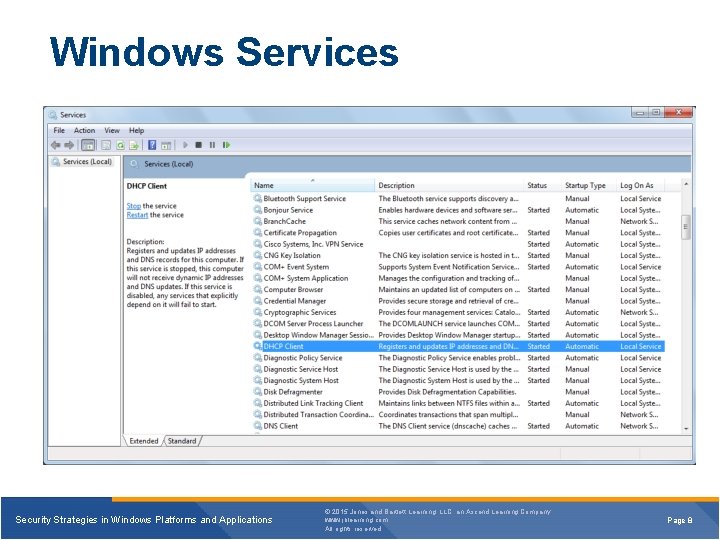Viewport: 720px width, 540px height.
Task: Click gear icon next to BranchCache
Action: coord(258,221)
